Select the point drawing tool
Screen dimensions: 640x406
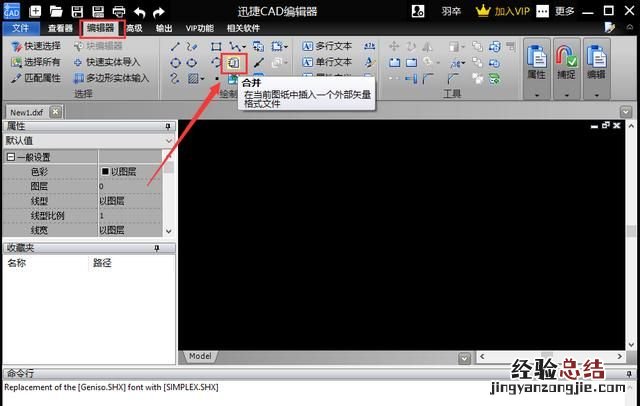coord(217,78)
